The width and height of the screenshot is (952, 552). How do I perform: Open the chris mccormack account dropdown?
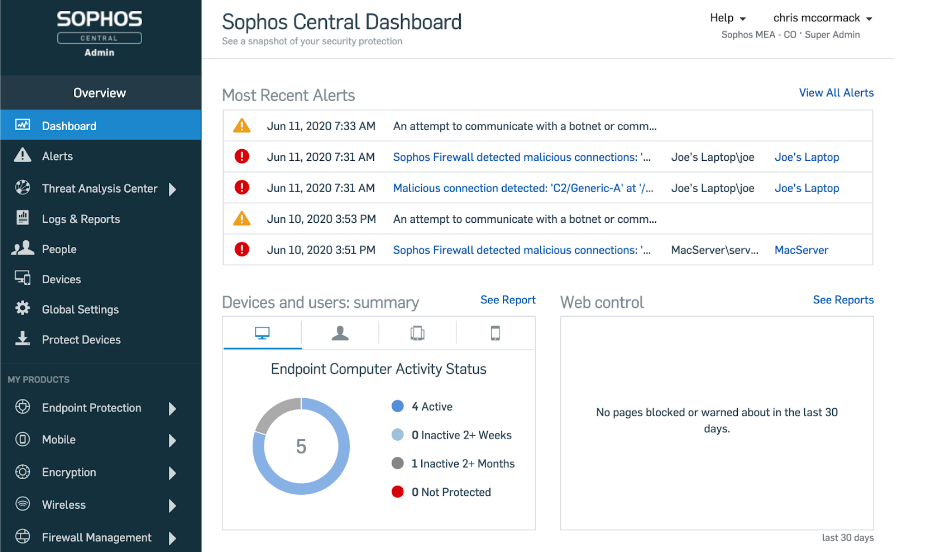point(823,18)
